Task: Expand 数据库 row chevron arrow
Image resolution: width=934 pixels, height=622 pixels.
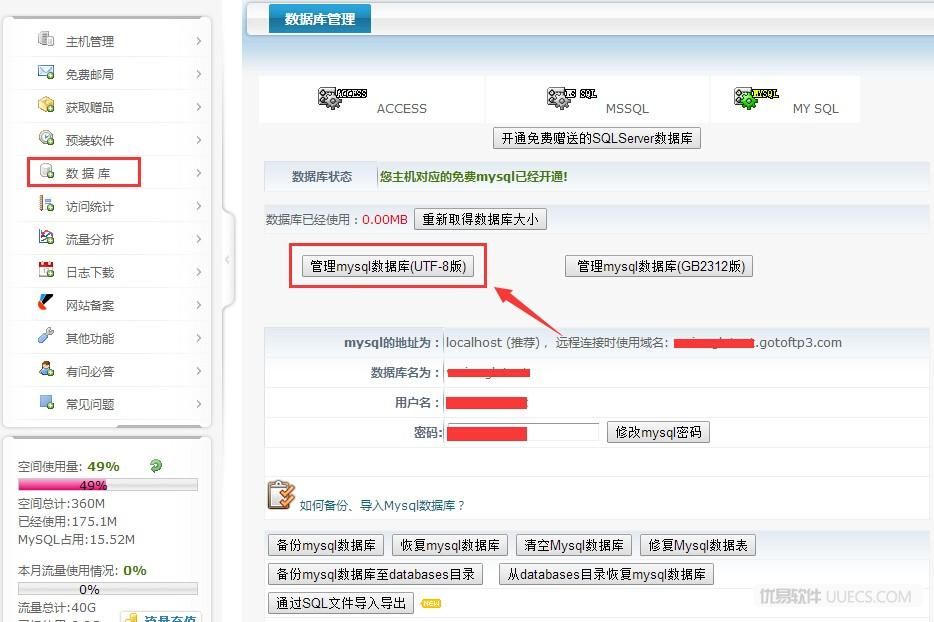Action: (198, 173)
